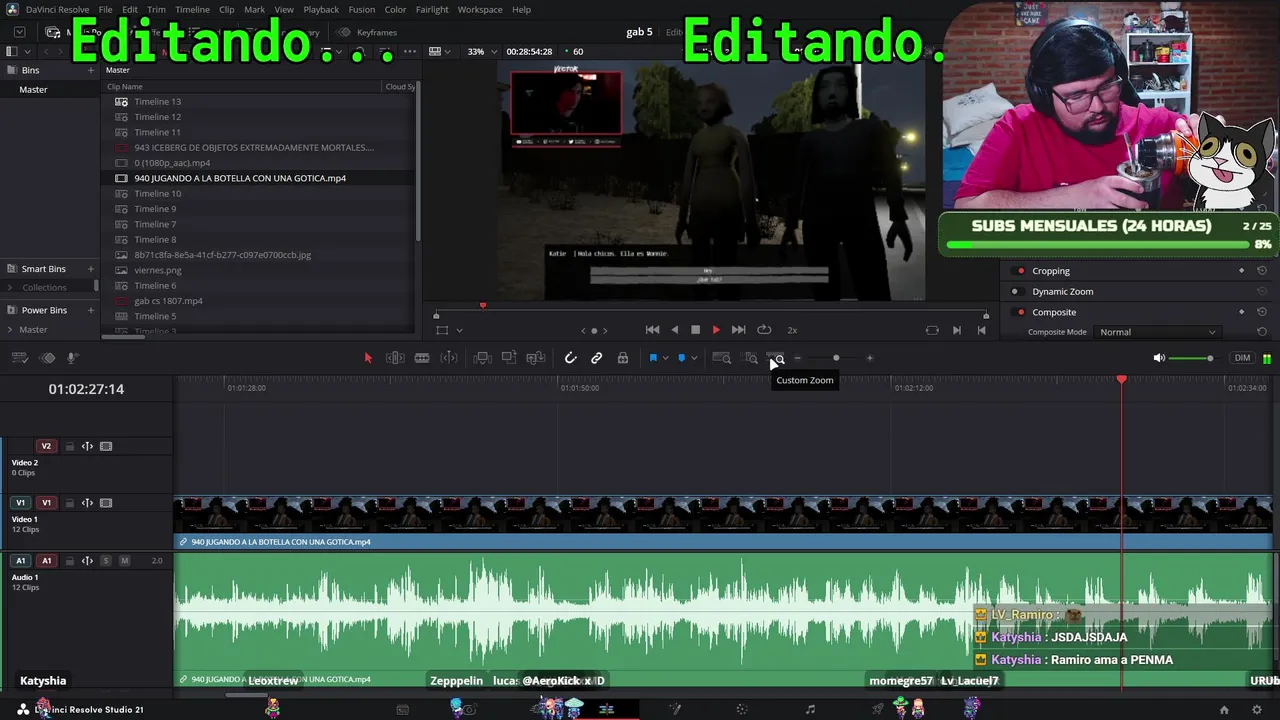
Task: Toggle the Cropping enable dot
Action: coord(1020,271)
